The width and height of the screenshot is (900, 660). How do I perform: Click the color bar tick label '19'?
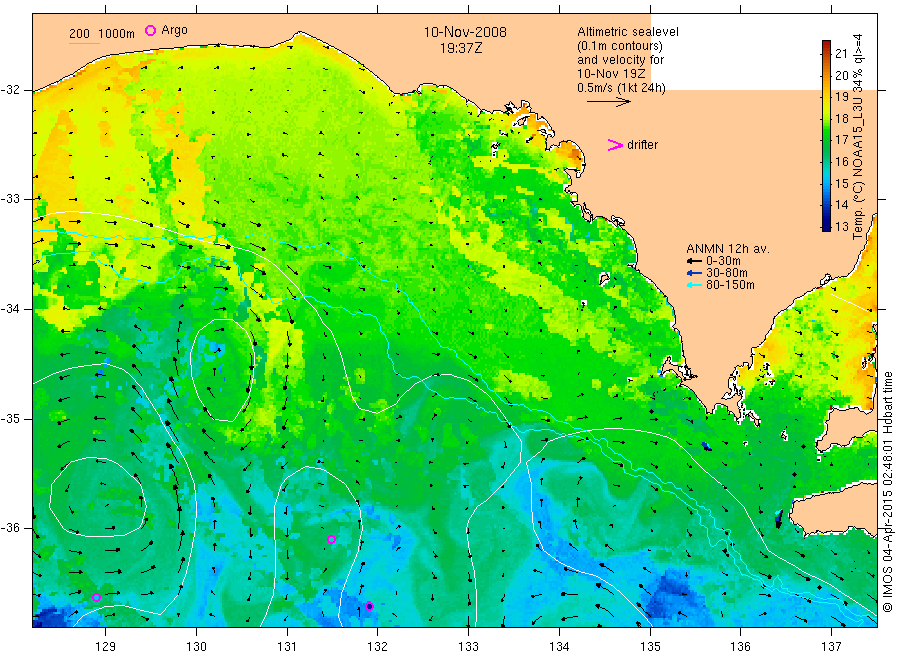(x=841, y=97)
